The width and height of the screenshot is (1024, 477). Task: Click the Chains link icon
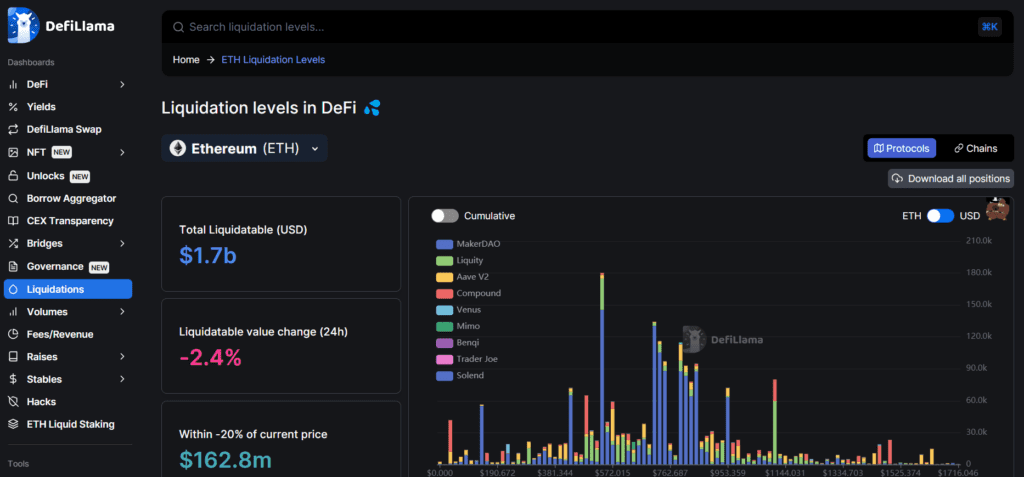tap(959, 148)
